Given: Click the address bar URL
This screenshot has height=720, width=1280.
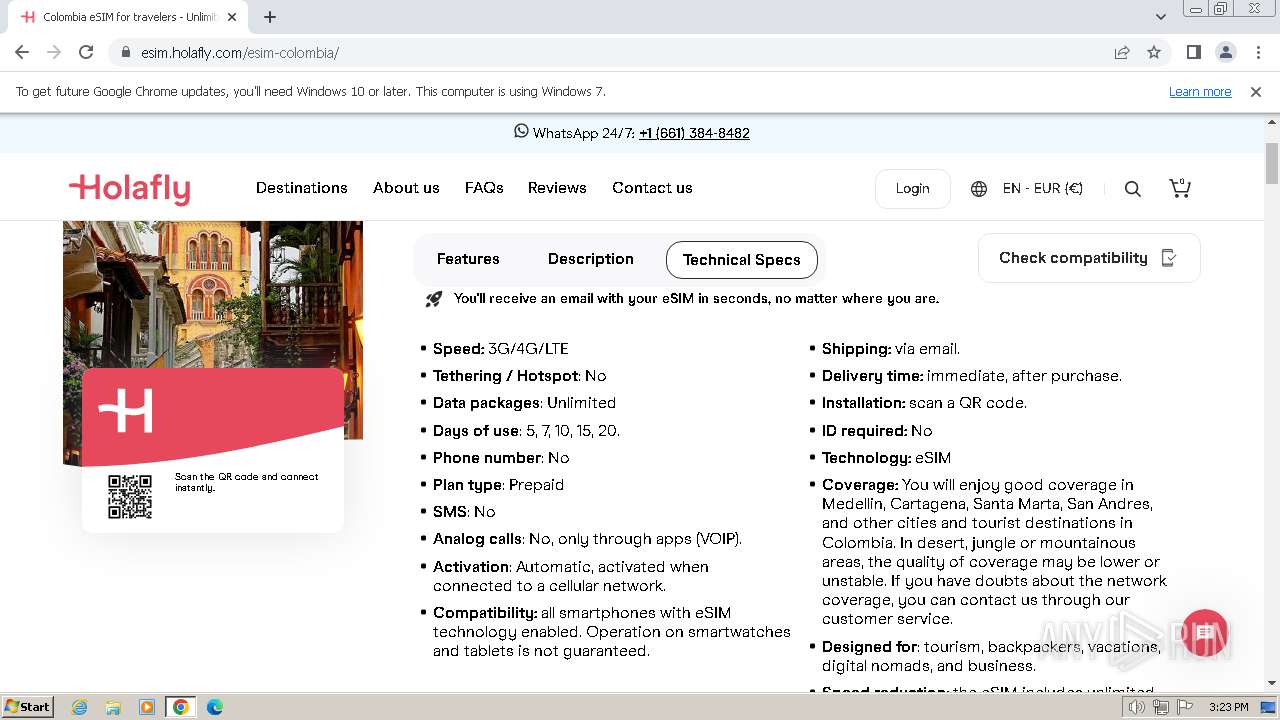Looking at the screenshot, I should click(x=240, y=52).
